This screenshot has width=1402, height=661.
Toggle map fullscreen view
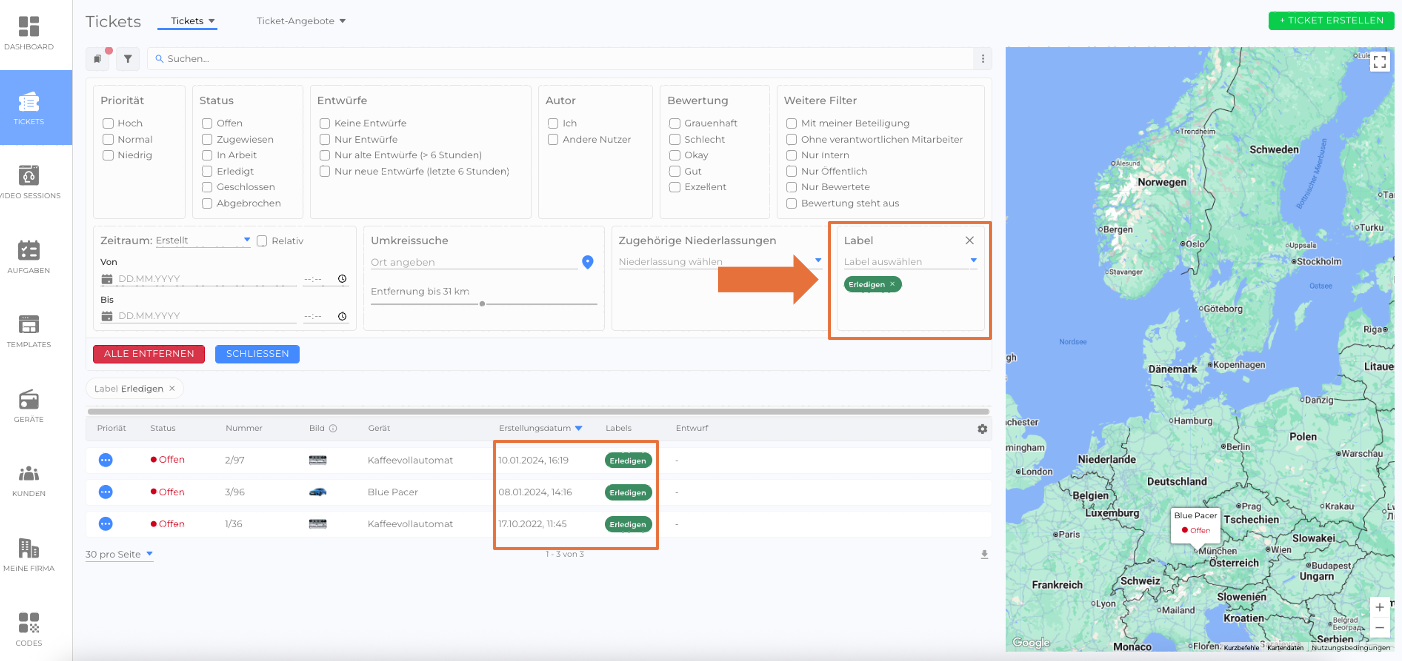coord(1379,62)
